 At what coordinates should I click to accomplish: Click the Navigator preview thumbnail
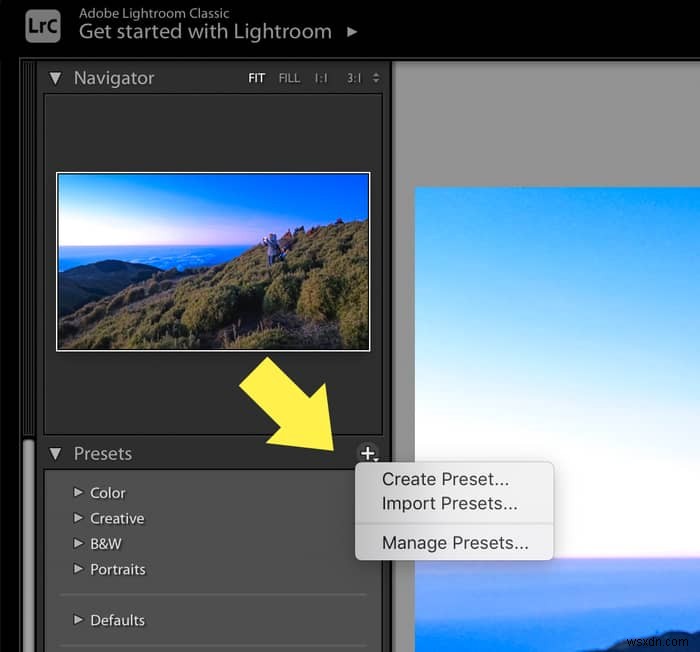coord(213,262)
